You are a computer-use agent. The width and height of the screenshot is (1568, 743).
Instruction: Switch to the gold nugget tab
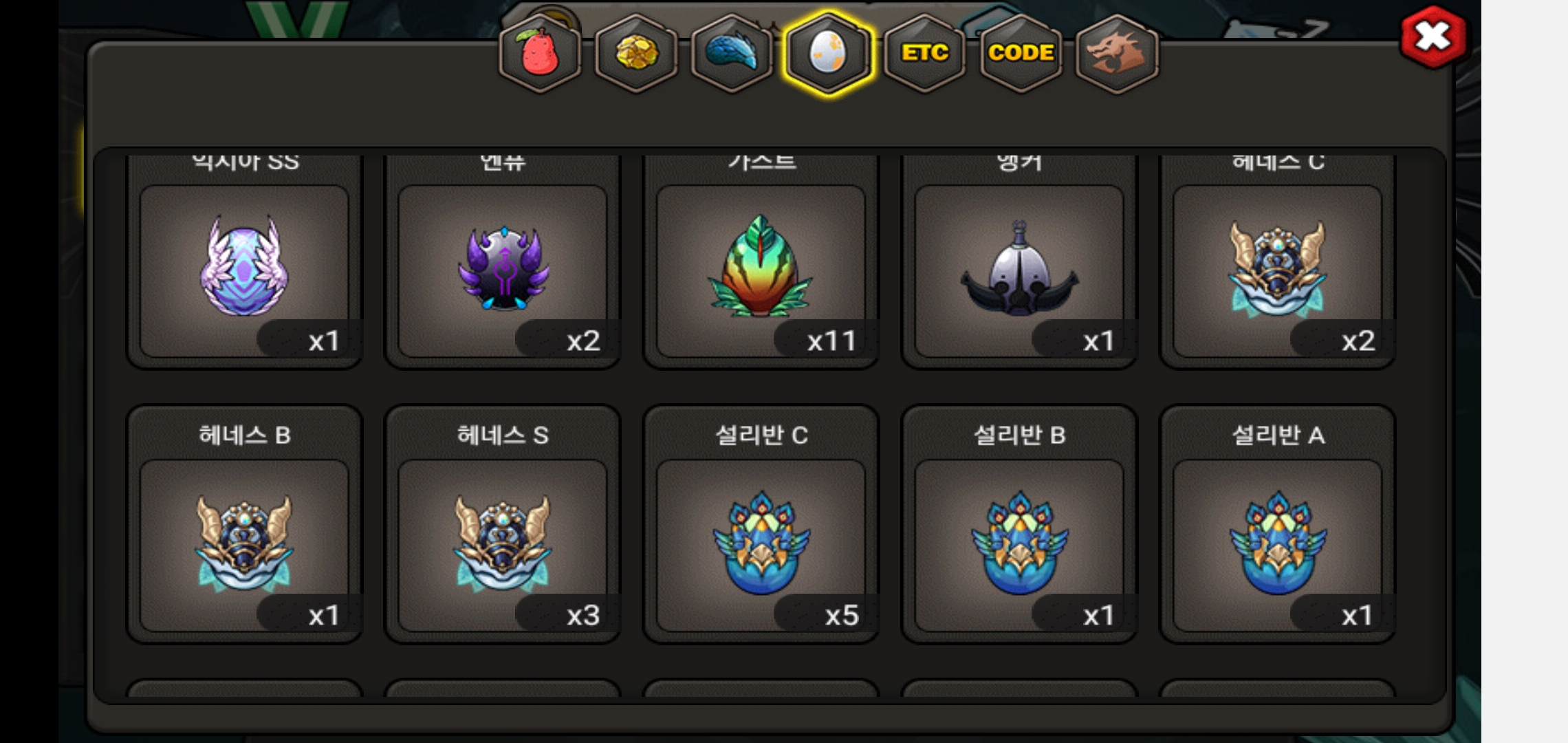(x=636, y=54)
